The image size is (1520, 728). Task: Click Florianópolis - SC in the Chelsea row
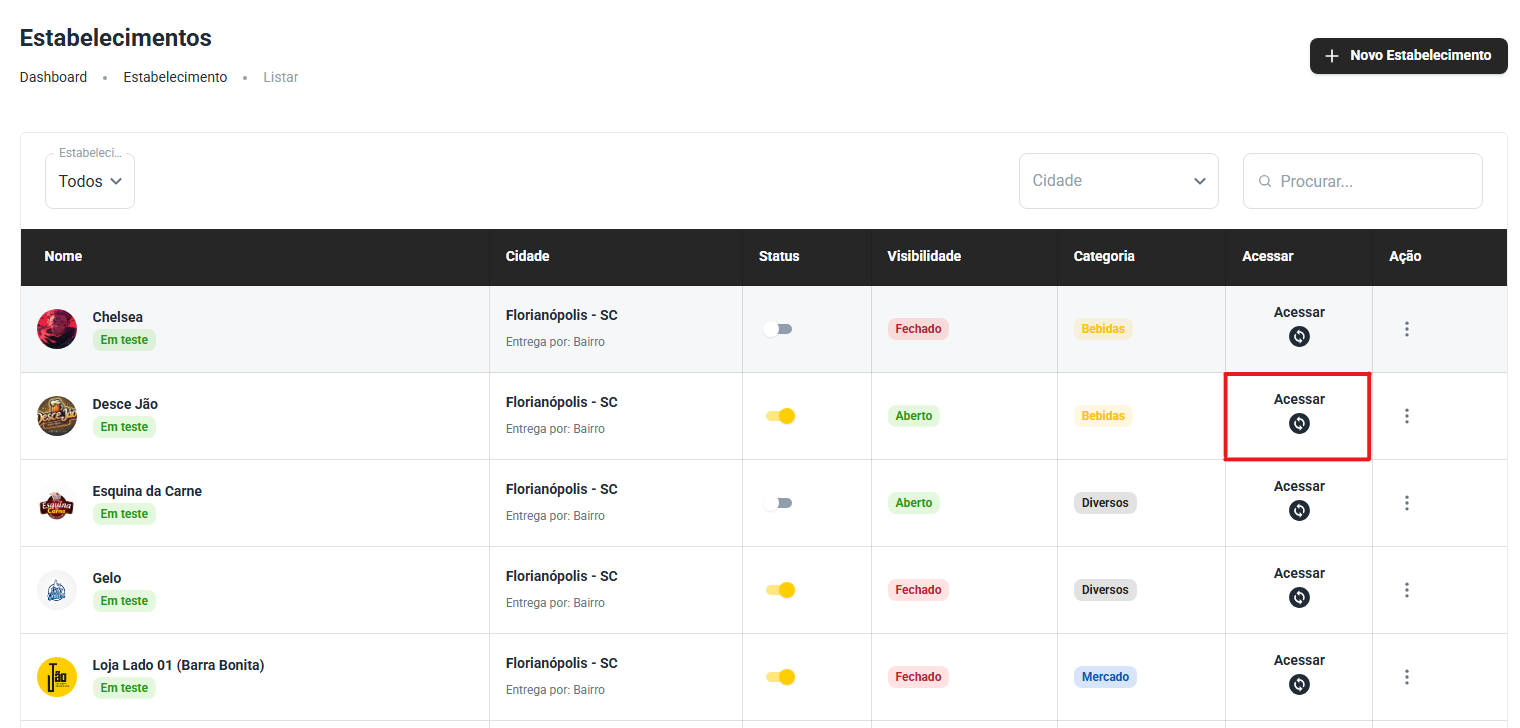[562, 315]
